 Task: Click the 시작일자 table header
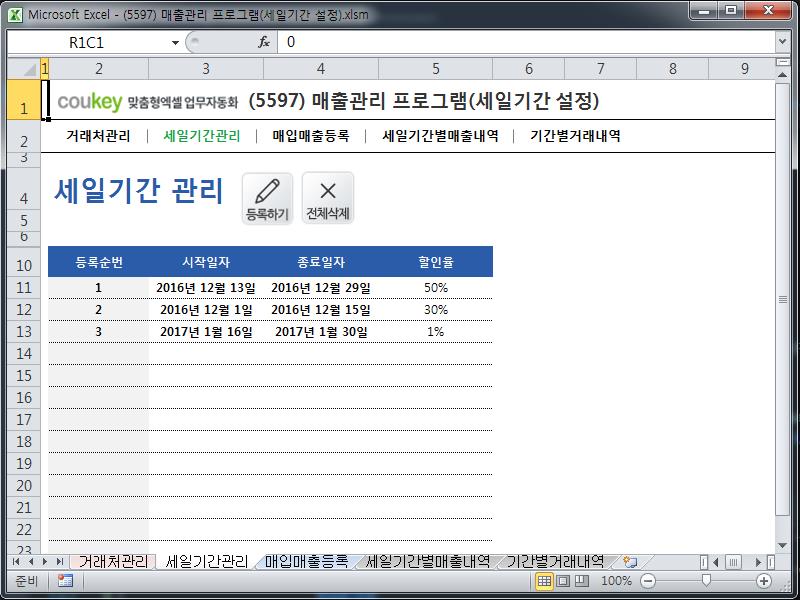point(206,262)
